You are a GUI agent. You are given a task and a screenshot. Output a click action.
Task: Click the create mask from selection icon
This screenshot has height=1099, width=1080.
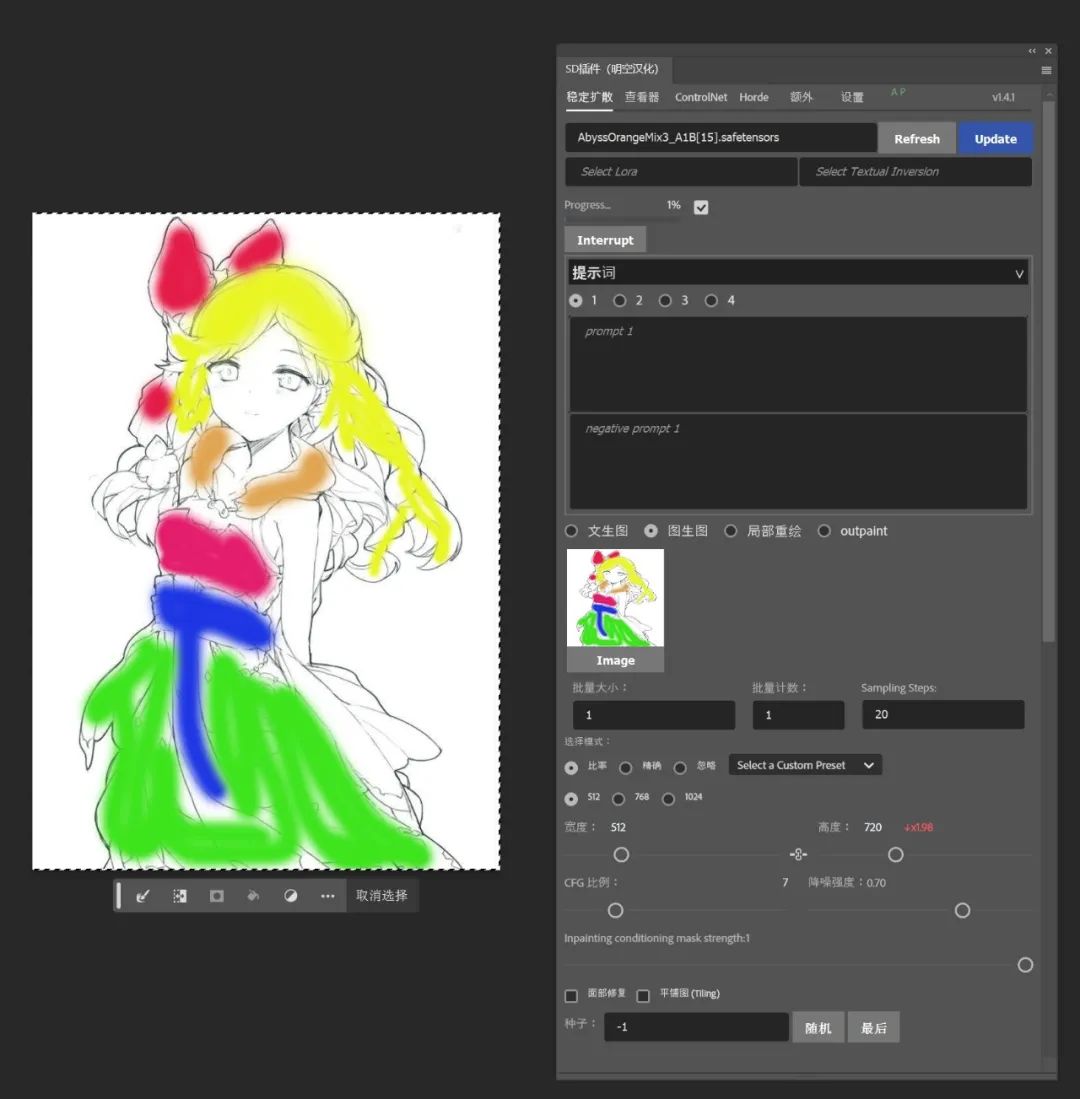click(217, 896)
